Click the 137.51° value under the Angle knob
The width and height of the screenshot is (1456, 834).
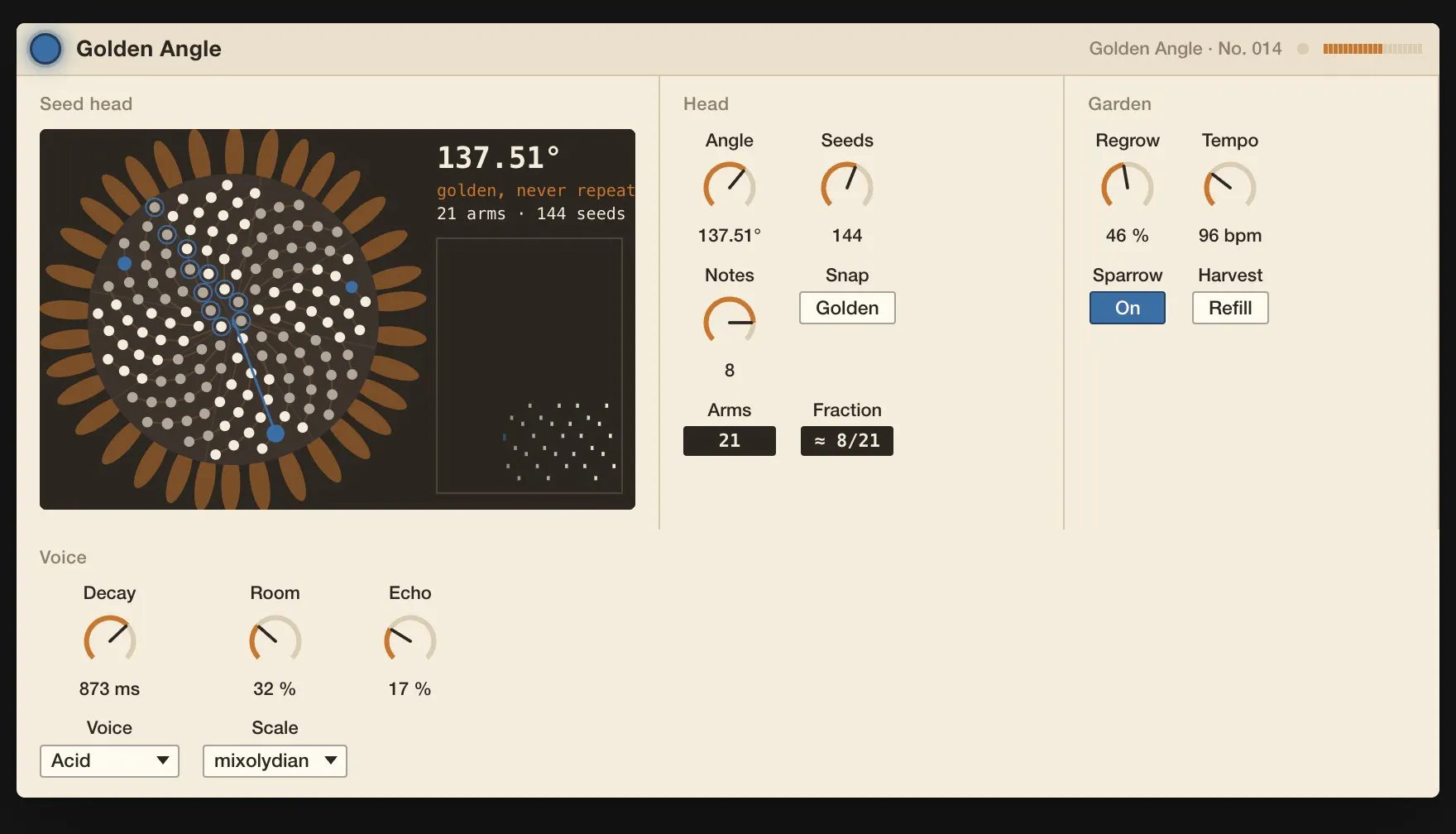(x=730, y=236)
